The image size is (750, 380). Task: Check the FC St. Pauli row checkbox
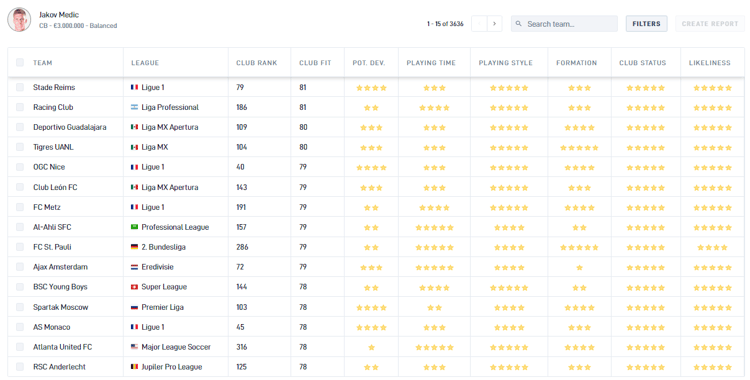coord(20,247)
